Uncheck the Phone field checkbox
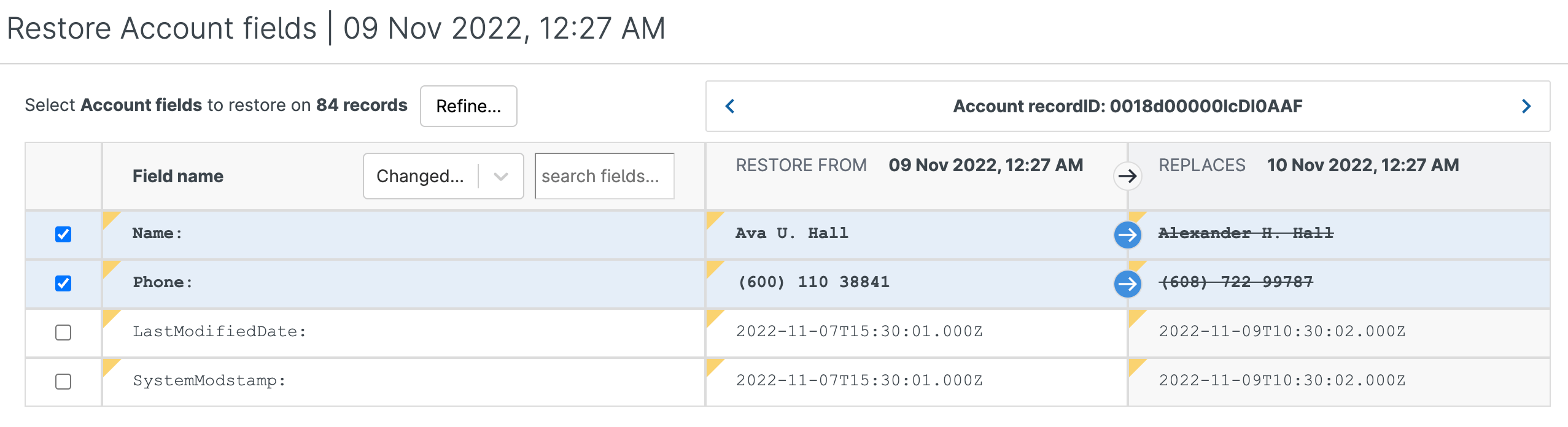 [x=63, y=283]
